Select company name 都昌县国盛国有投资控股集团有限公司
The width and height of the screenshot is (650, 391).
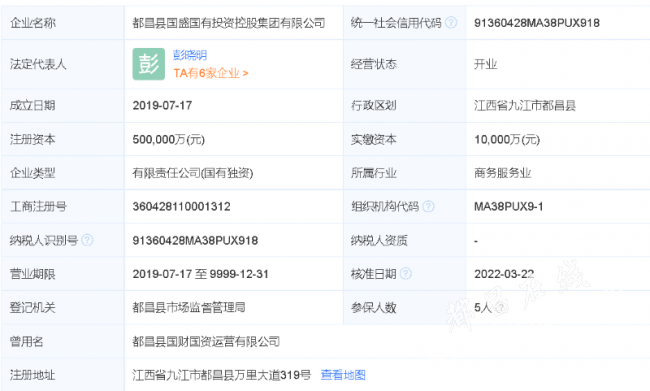(228, 23)
